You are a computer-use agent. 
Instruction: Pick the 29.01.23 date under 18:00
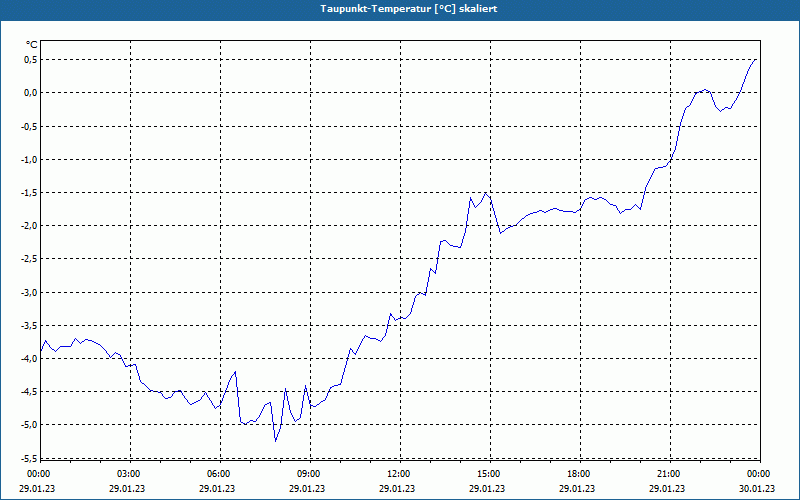(577, 488)
